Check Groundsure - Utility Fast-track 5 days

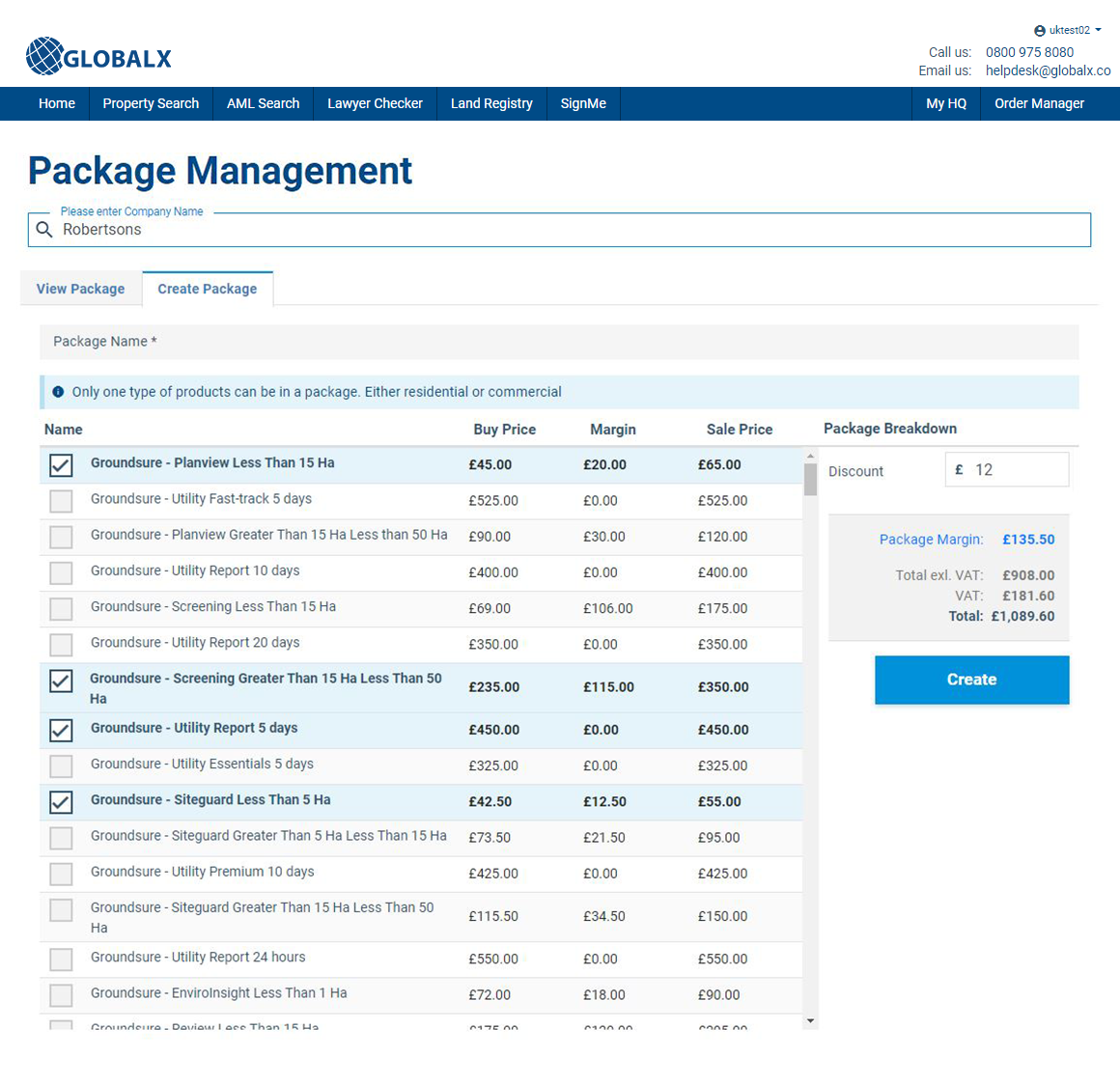(60, 501)
